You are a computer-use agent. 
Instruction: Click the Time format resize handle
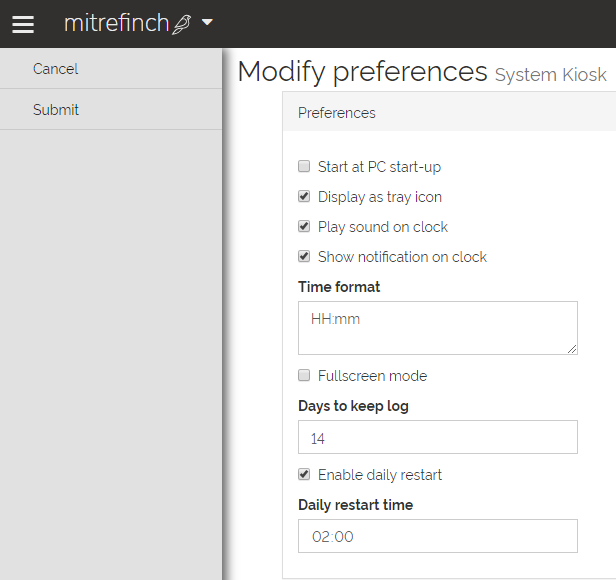(x=572, y=349)
